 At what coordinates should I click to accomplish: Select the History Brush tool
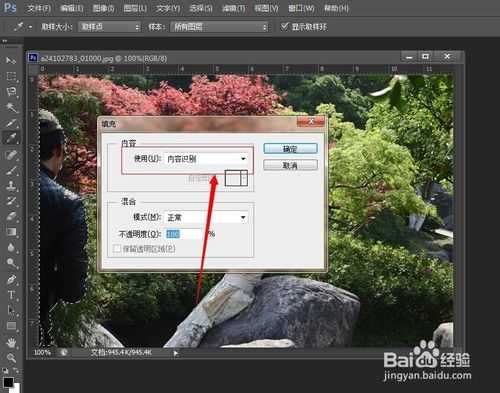tap(12, 201)
